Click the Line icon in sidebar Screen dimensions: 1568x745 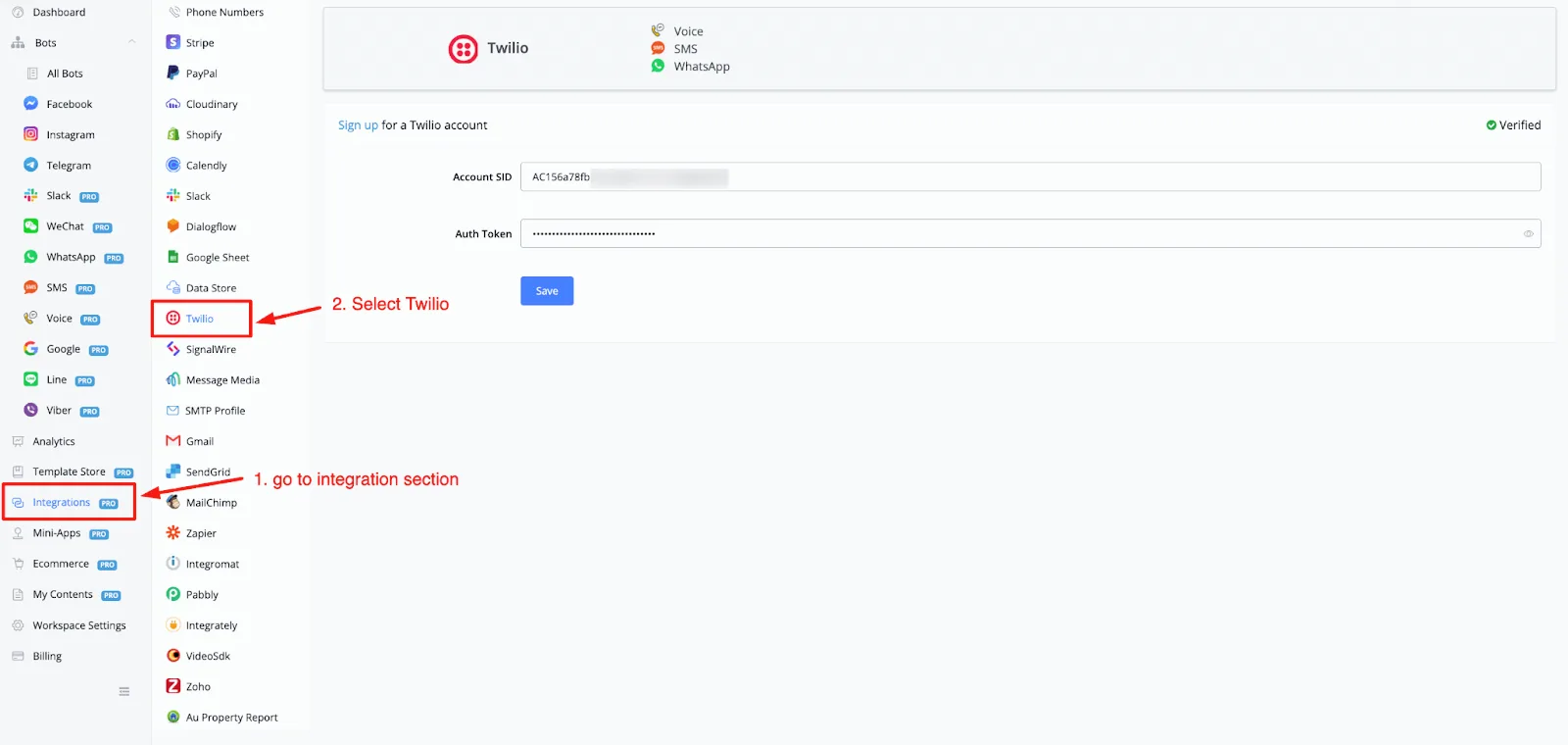[30, 379]
